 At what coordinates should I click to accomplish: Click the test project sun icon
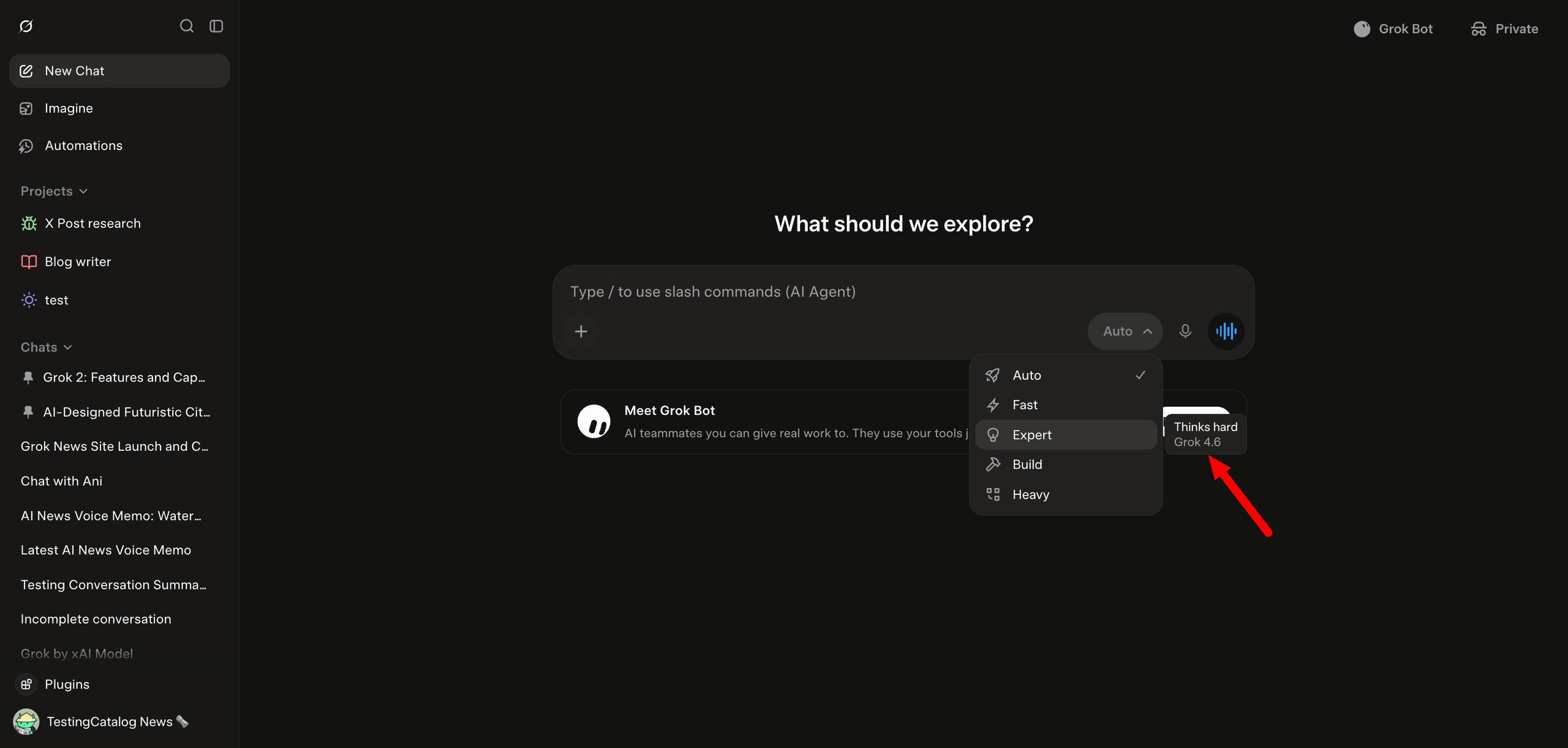29,300
